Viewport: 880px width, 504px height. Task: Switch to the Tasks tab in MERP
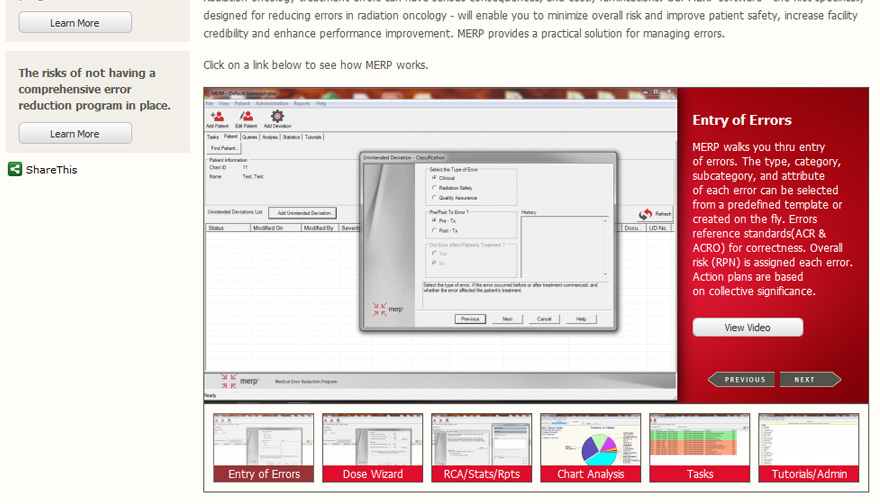213,137
